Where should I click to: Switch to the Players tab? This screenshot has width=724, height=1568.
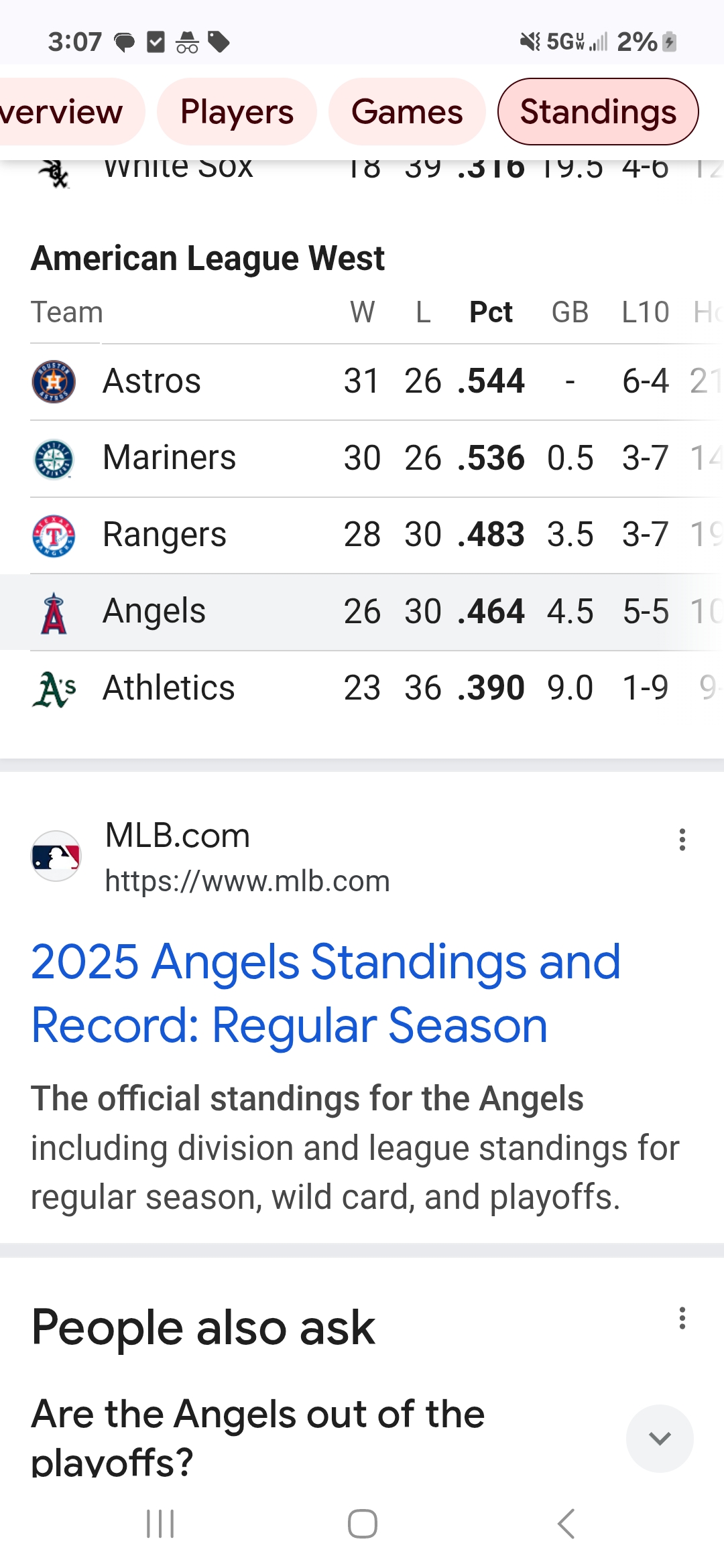[237, 111]
